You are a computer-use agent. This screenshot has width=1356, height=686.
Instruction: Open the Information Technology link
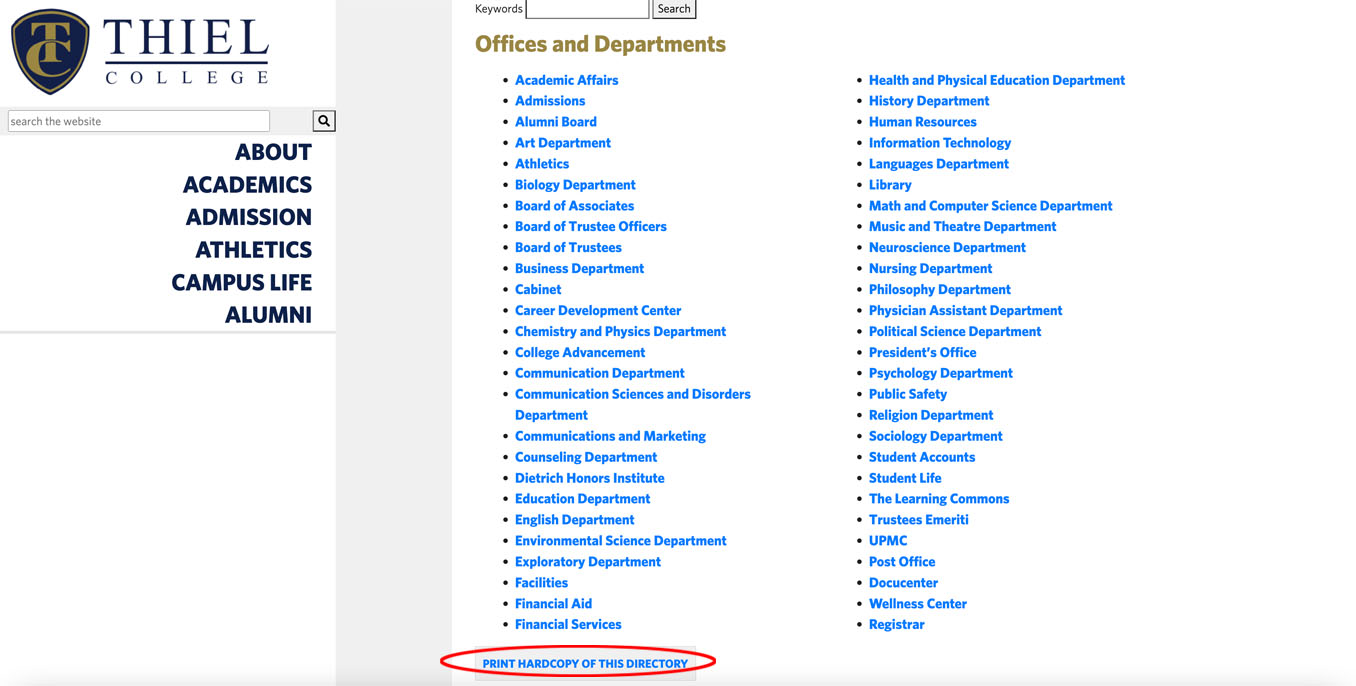tap(939, 143)
